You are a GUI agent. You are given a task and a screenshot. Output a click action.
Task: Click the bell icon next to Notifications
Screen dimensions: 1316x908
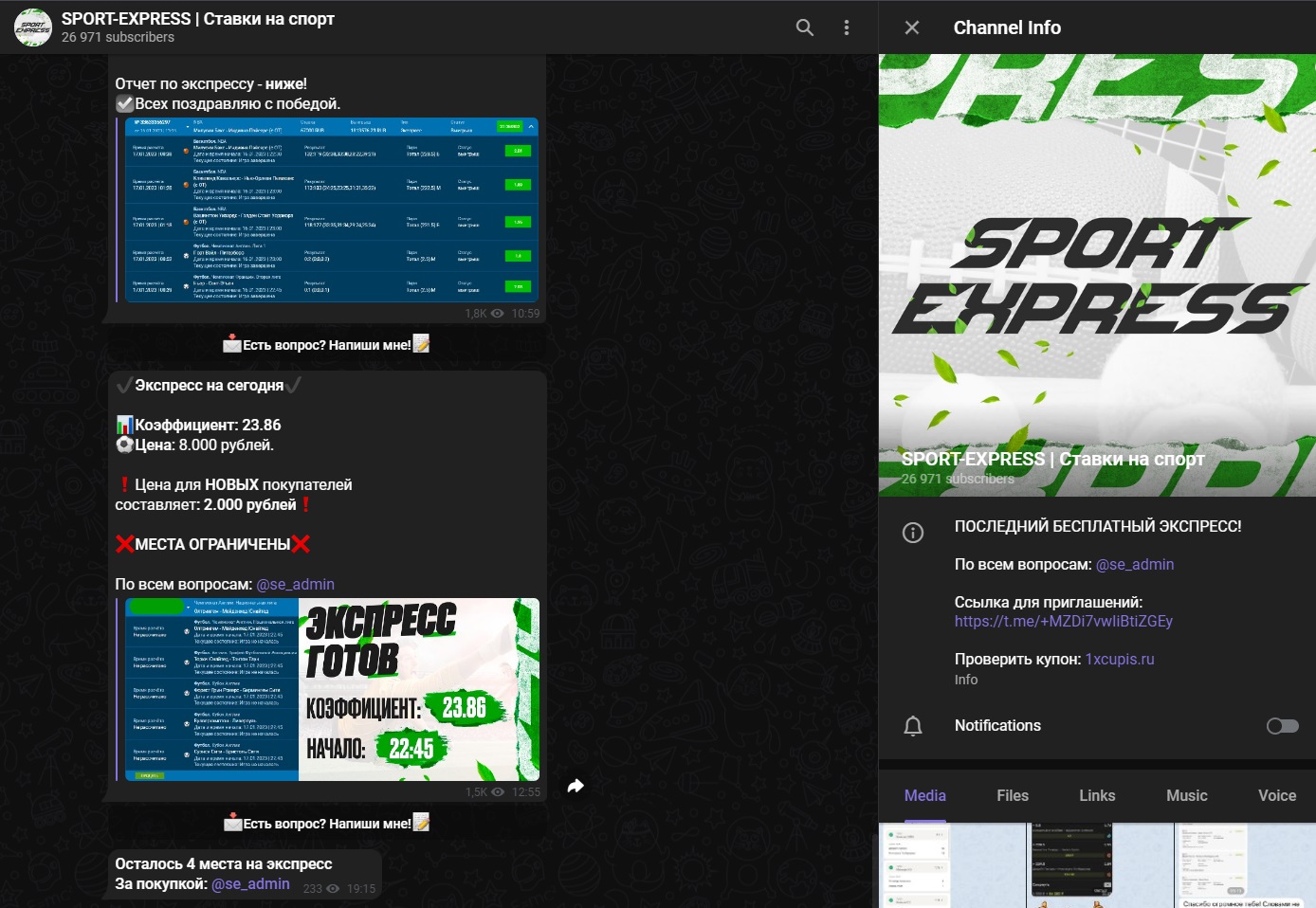click(x=912, y=726)
